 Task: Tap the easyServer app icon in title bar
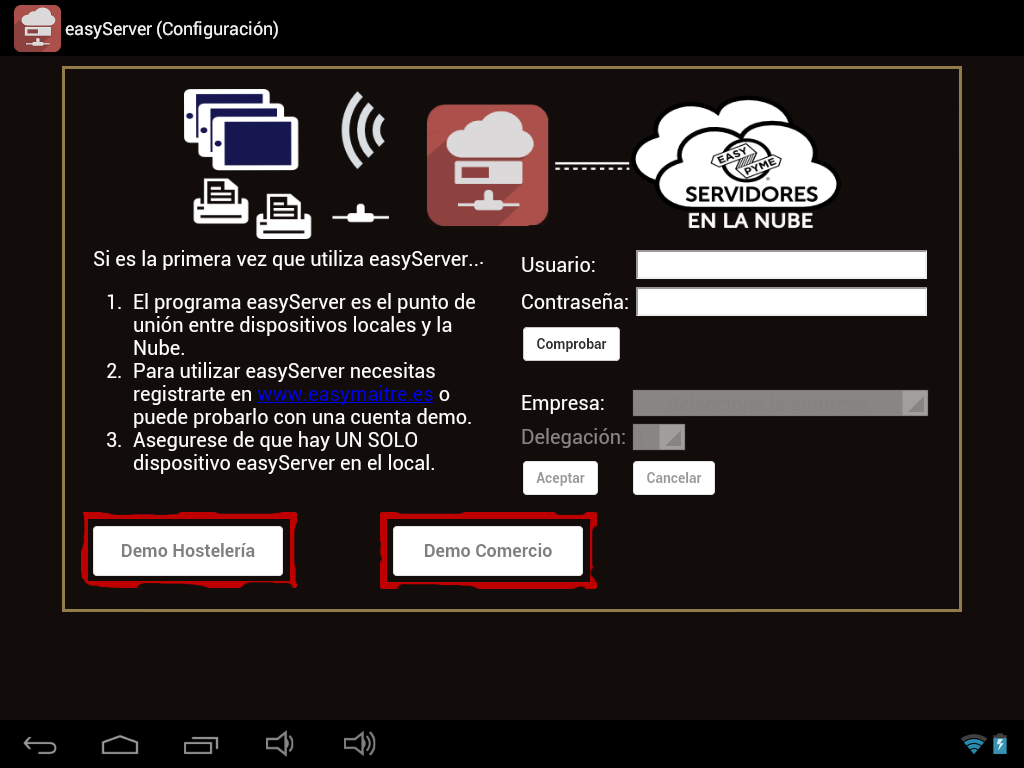[37, 29]
